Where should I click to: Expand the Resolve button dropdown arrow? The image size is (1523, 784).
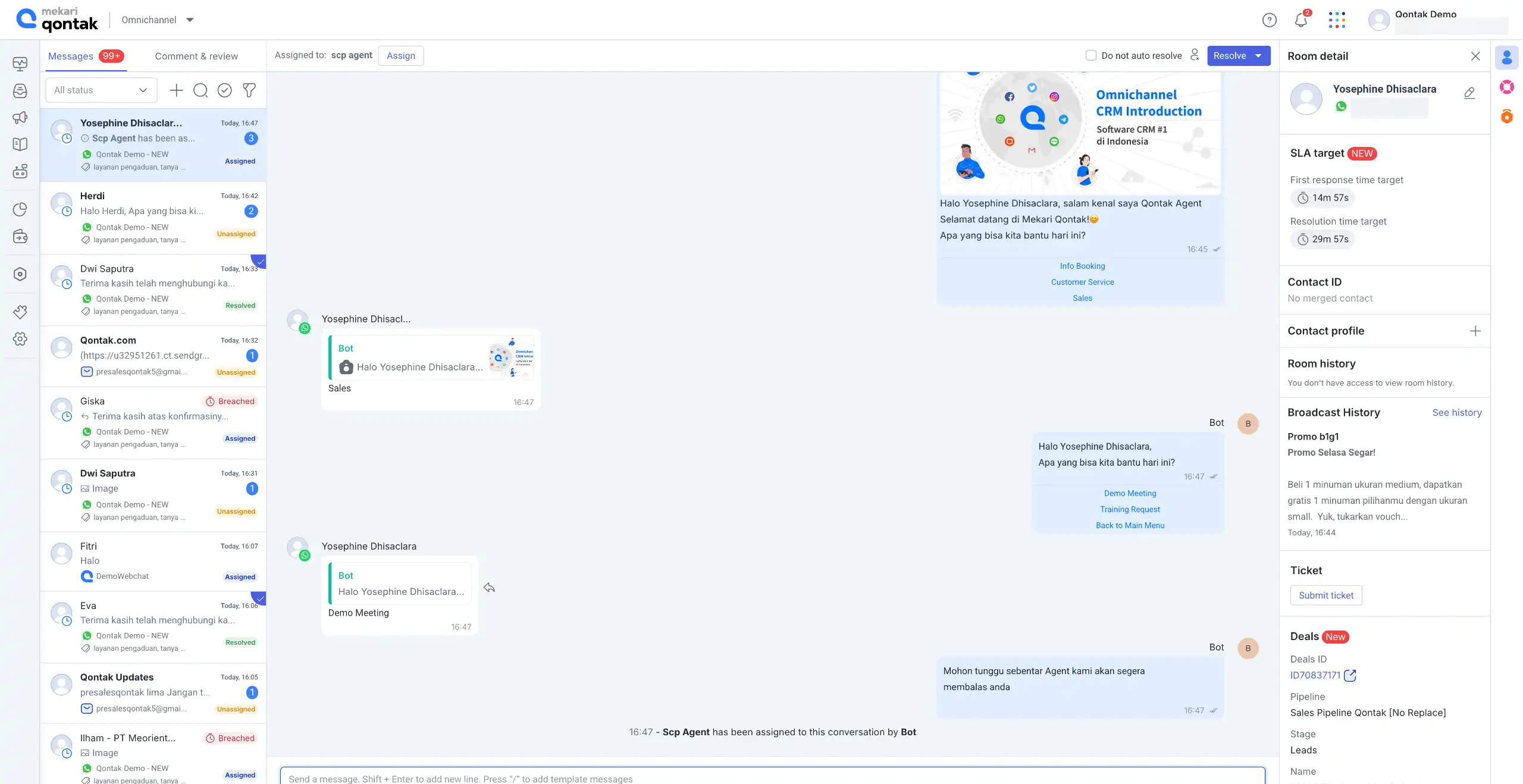click(1259, 56)
